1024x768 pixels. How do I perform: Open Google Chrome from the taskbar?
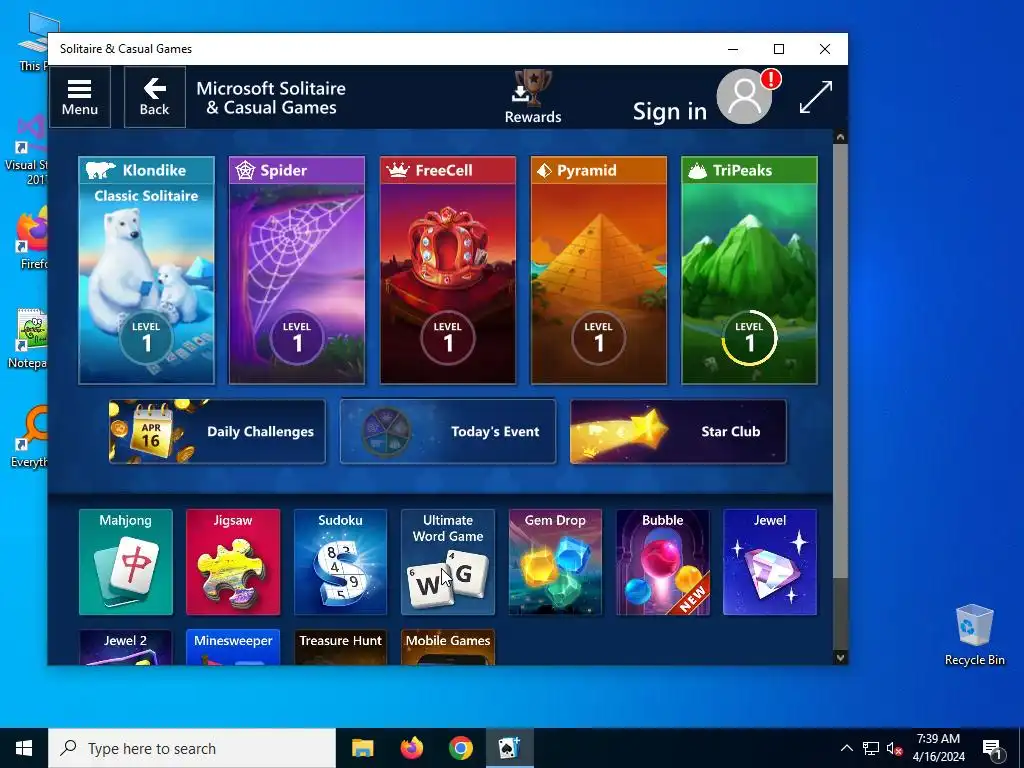(x=460, y=748)
